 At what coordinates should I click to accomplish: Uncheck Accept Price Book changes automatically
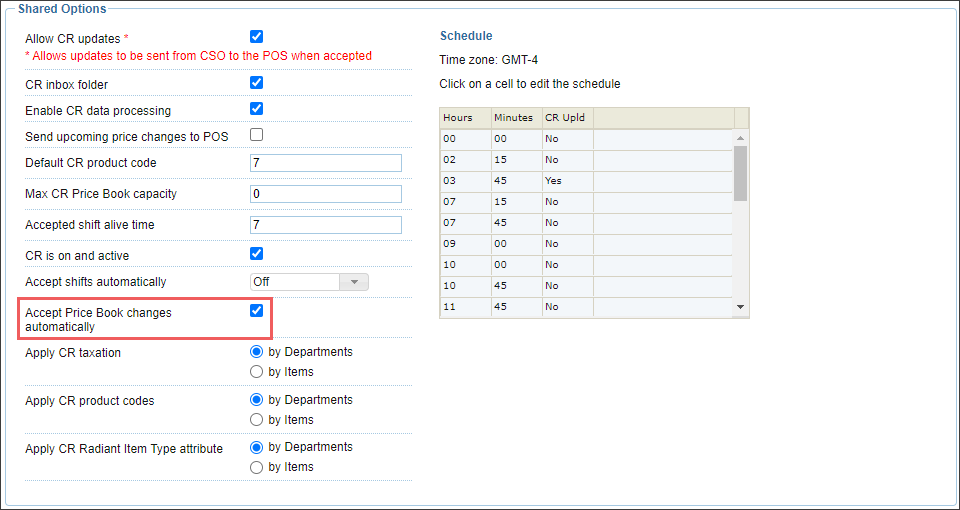click(x=257, y=310)
